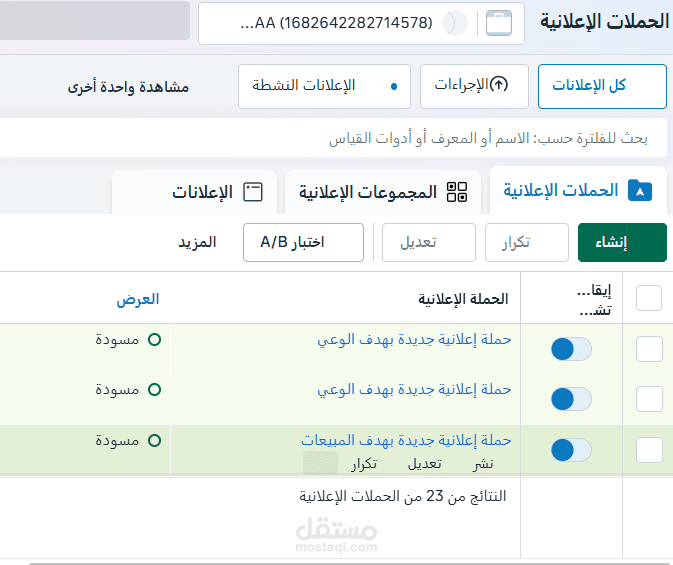Click the اختبار A/B test button
Screen dimensions: 673x565
coord(303,242)
